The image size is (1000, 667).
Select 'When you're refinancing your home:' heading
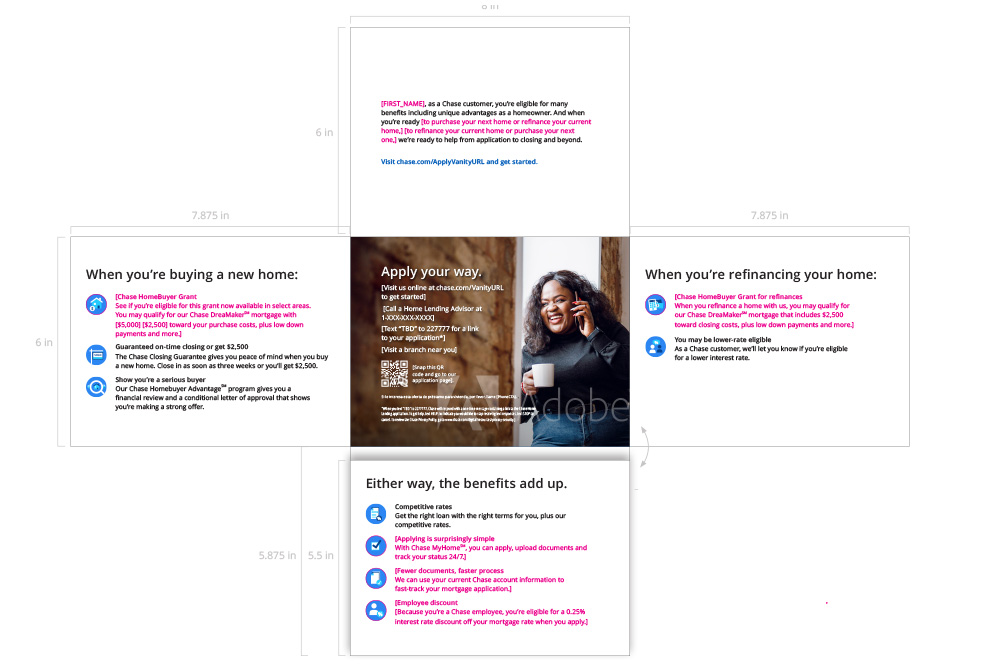coord(761,275)
